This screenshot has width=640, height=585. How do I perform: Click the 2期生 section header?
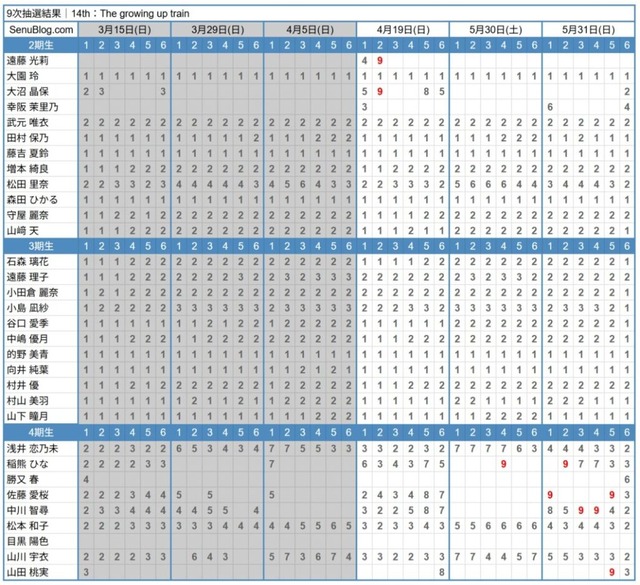click(40, 46)
